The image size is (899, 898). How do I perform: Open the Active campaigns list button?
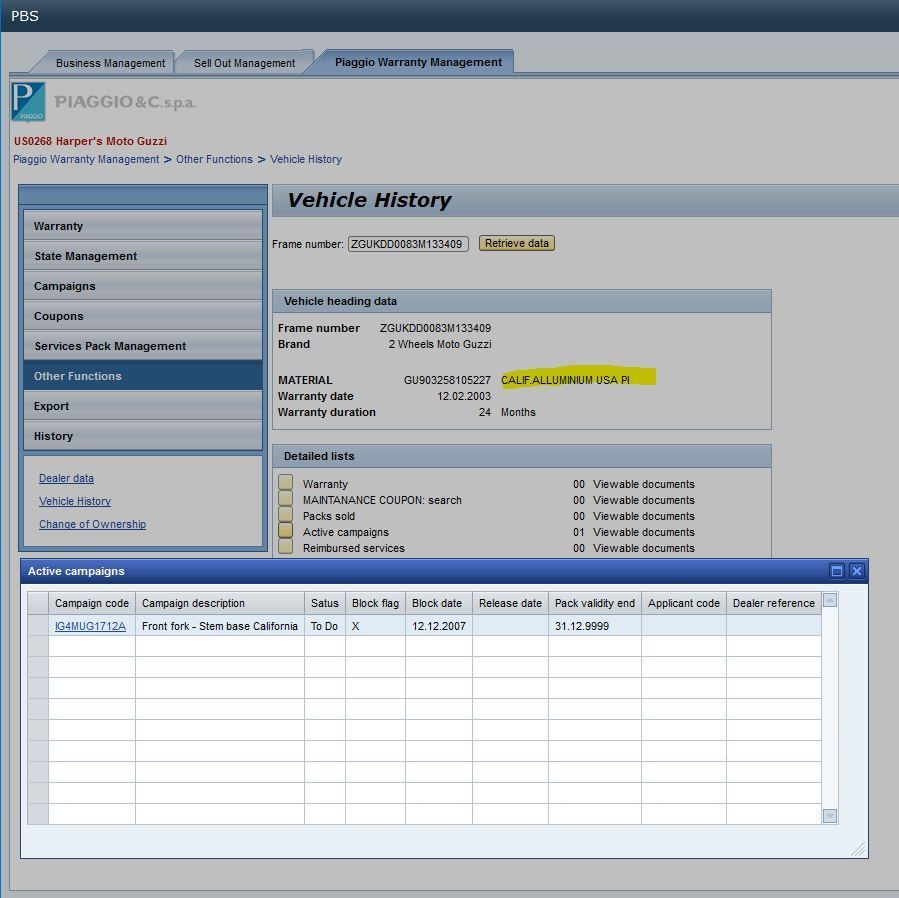pos(286,531)
